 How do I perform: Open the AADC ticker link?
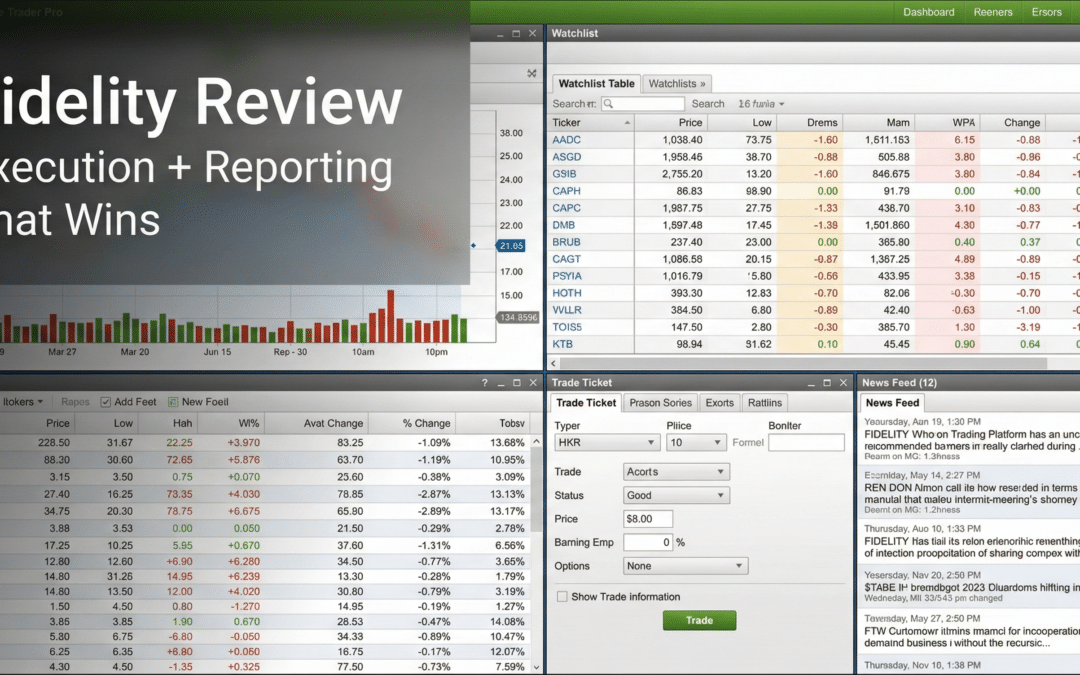tap(566, 140)
